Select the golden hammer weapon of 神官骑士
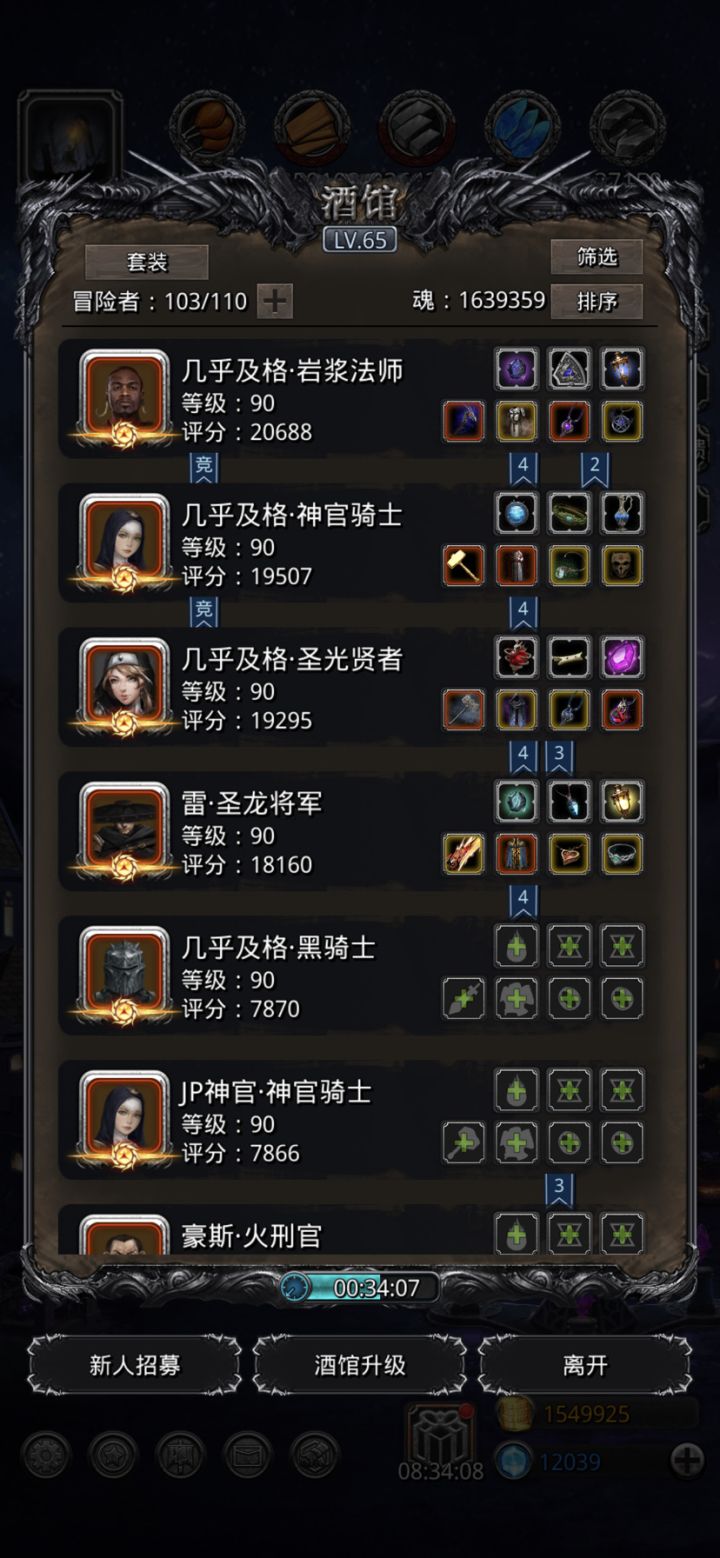The height and width of the screenshot is (1558, 720). point(464,566)
